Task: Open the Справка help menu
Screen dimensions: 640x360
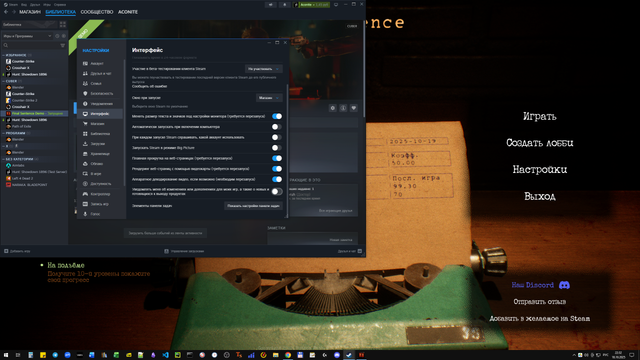Action: pyautogui.click(x=60, y=4)
